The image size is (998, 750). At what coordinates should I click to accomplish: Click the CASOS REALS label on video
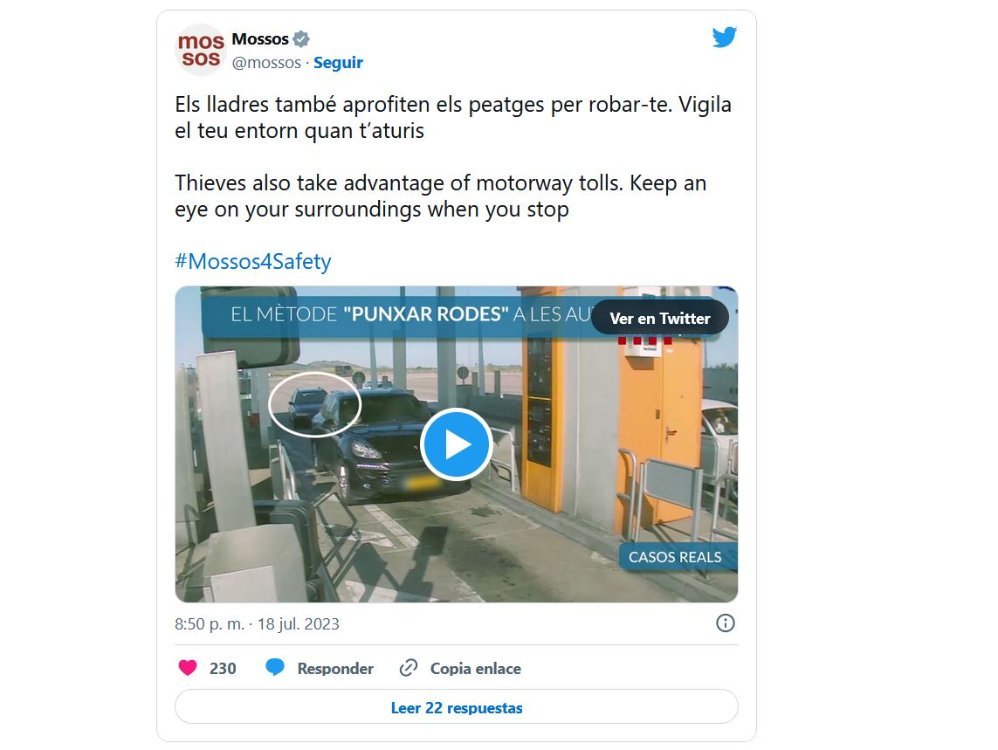(675, 557)
